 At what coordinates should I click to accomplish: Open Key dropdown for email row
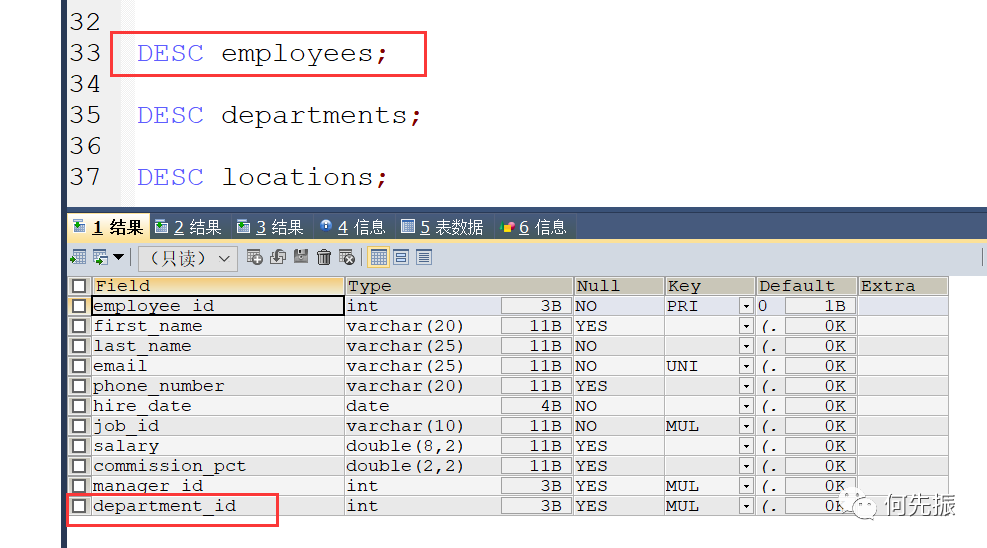pyautogui.click(x=746, y=366)
